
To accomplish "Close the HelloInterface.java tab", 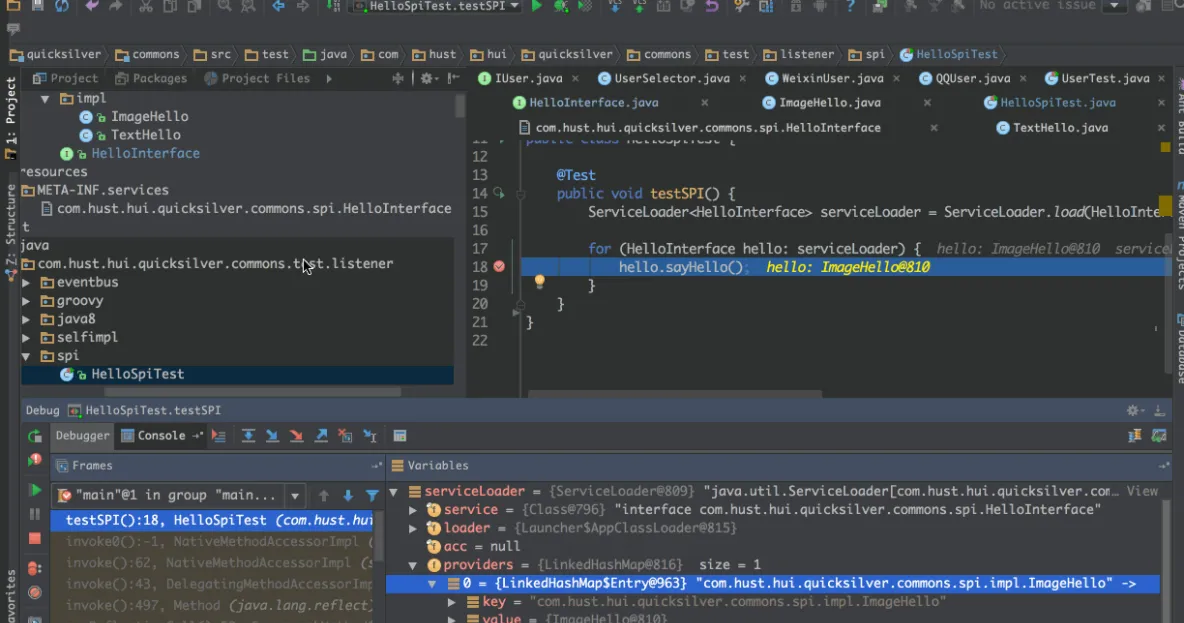I will click(x=705, y=103).
